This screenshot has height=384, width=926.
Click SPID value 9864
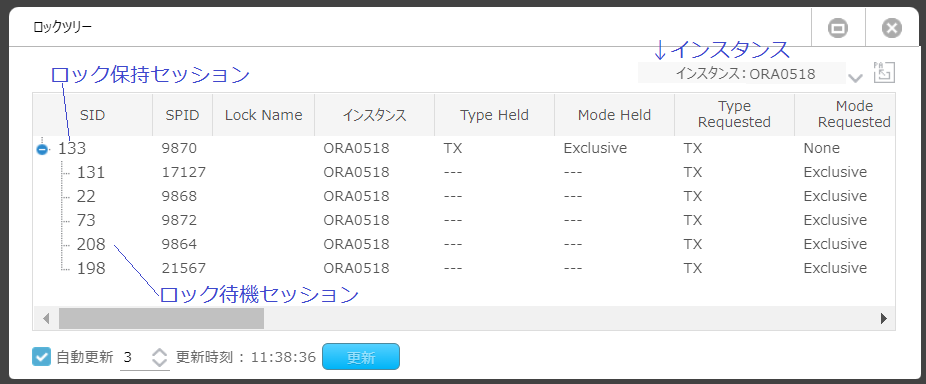179,244
